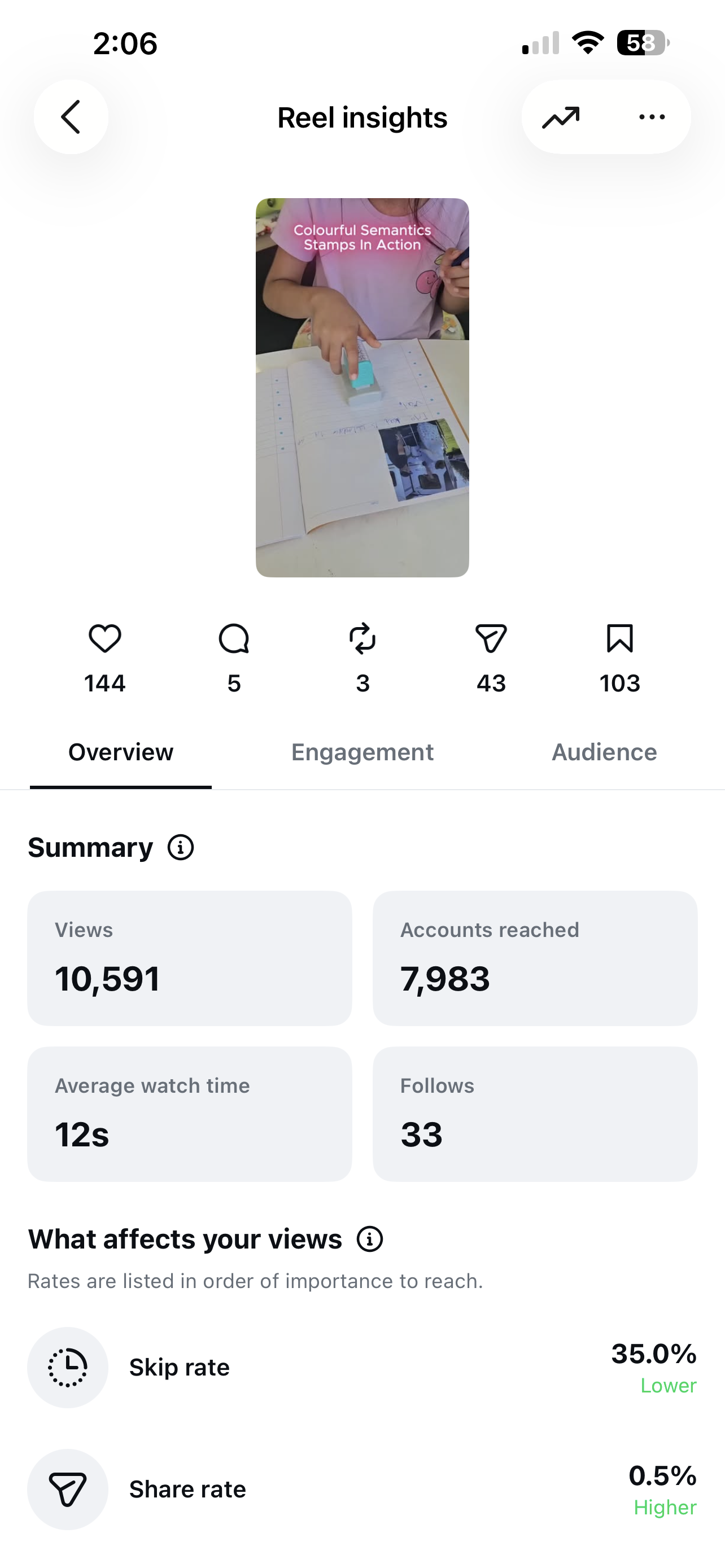
Task: Tap the paper-plane shares icon above 43
Action: click(x=491, y=638)
